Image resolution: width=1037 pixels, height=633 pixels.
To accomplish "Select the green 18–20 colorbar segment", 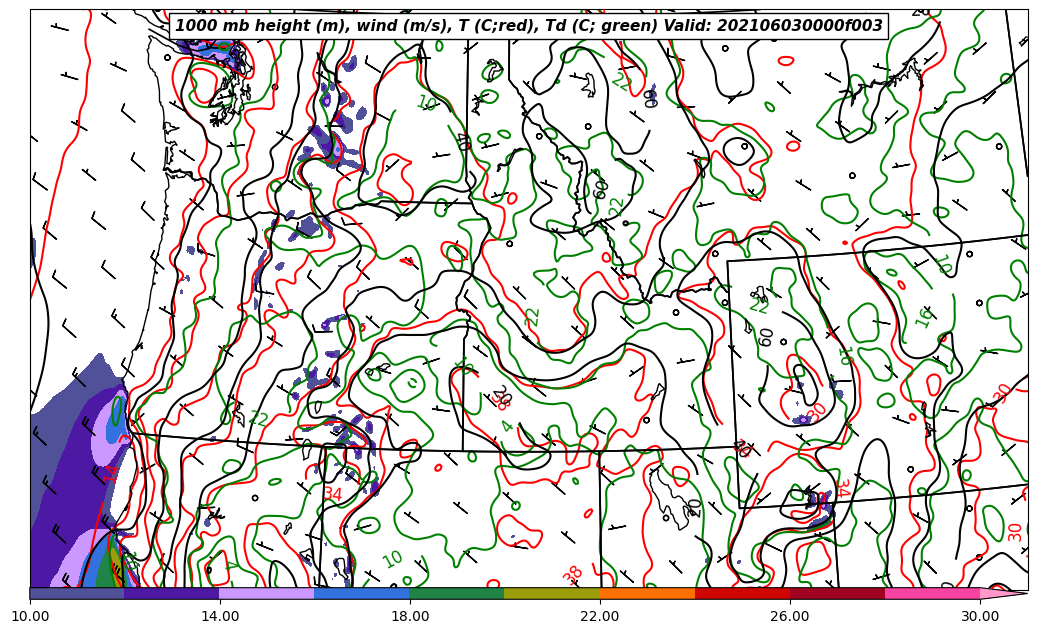I will click(456, 593).
